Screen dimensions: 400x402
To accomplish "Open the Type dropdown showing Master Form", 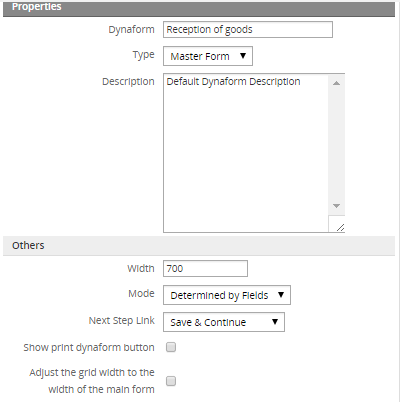I will coord(208,56).
